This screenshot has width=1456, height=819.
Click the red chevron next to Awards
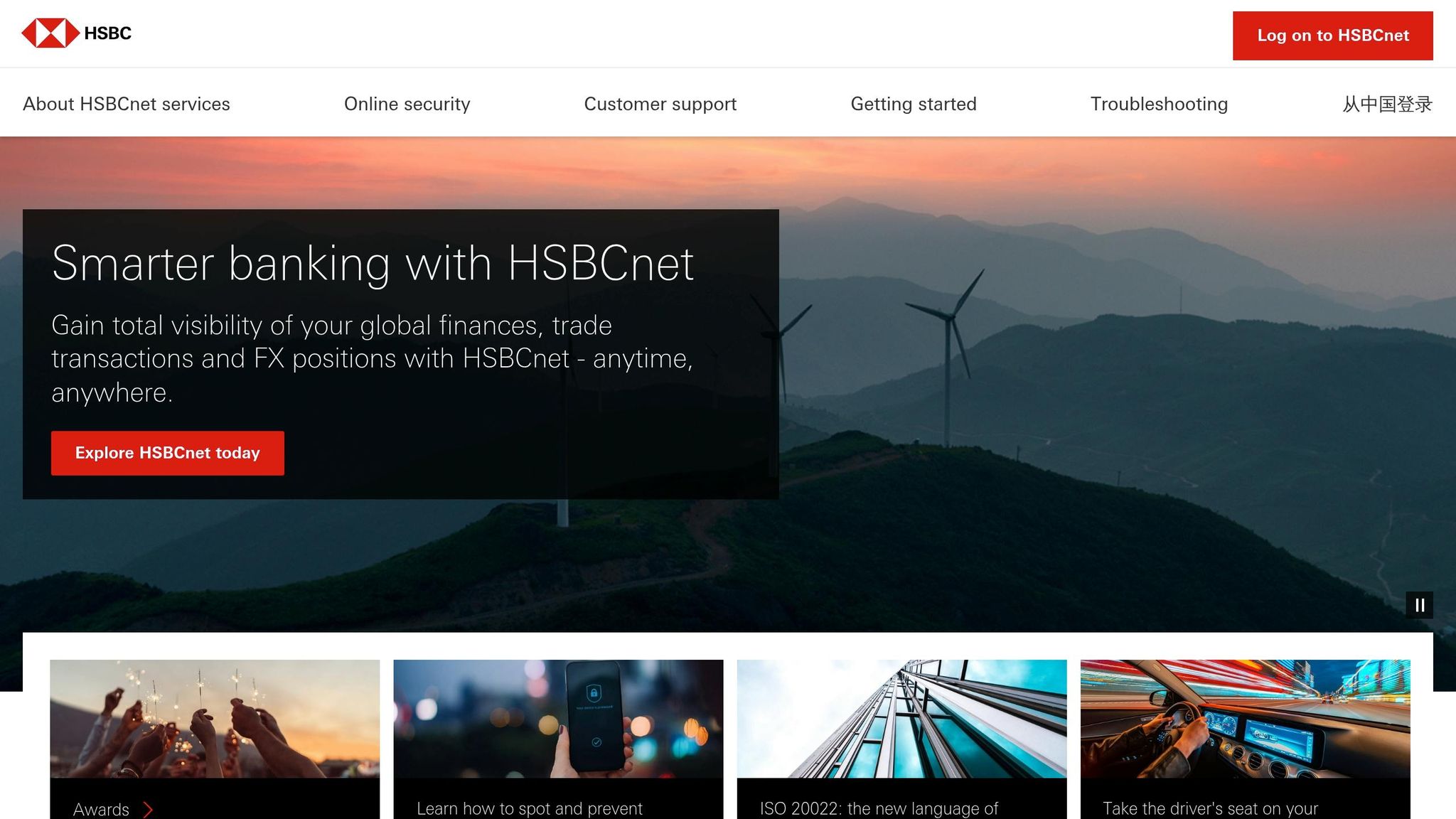coord(148,809)
